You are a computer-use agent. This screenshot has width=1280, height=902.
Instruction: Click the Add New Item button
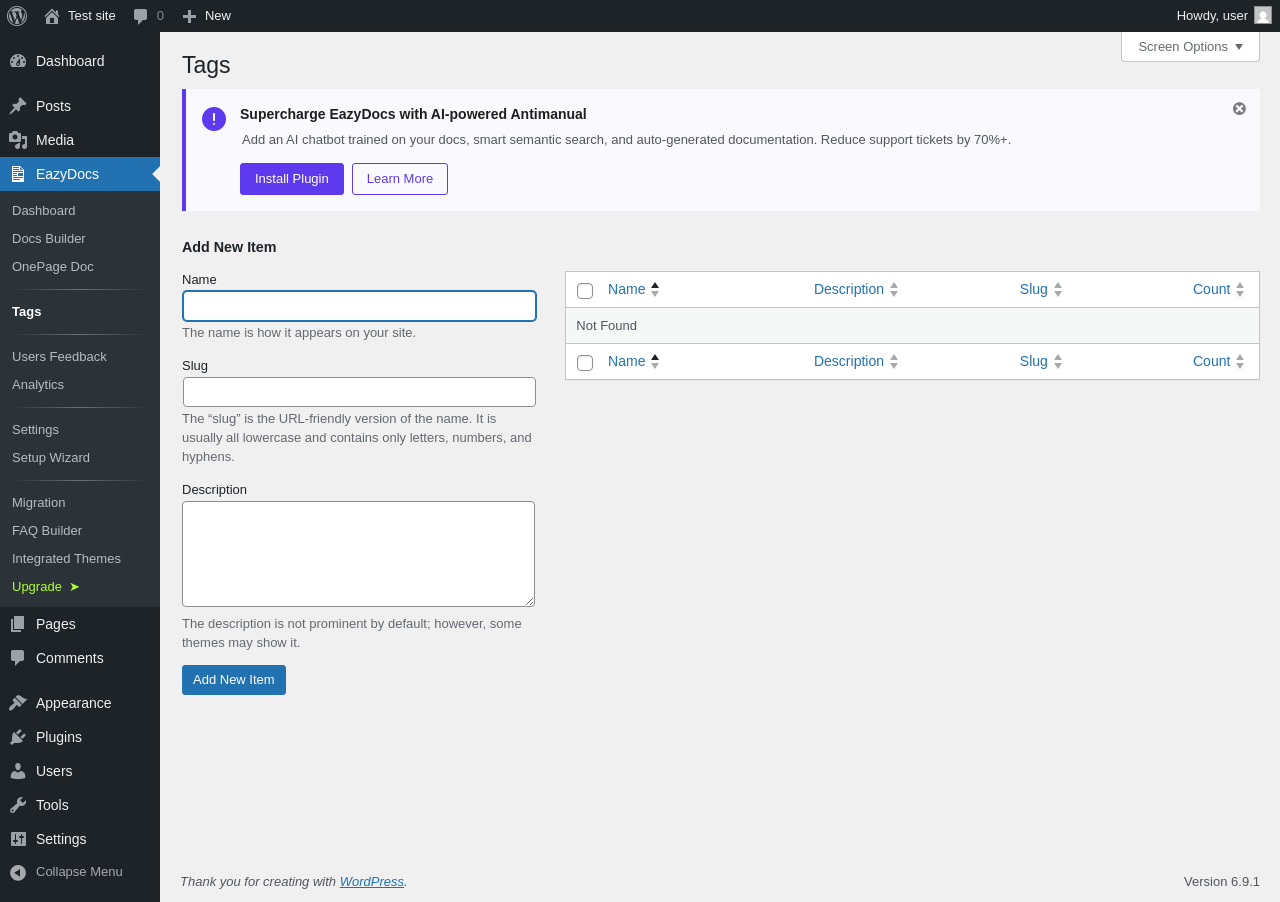[234, 680]
